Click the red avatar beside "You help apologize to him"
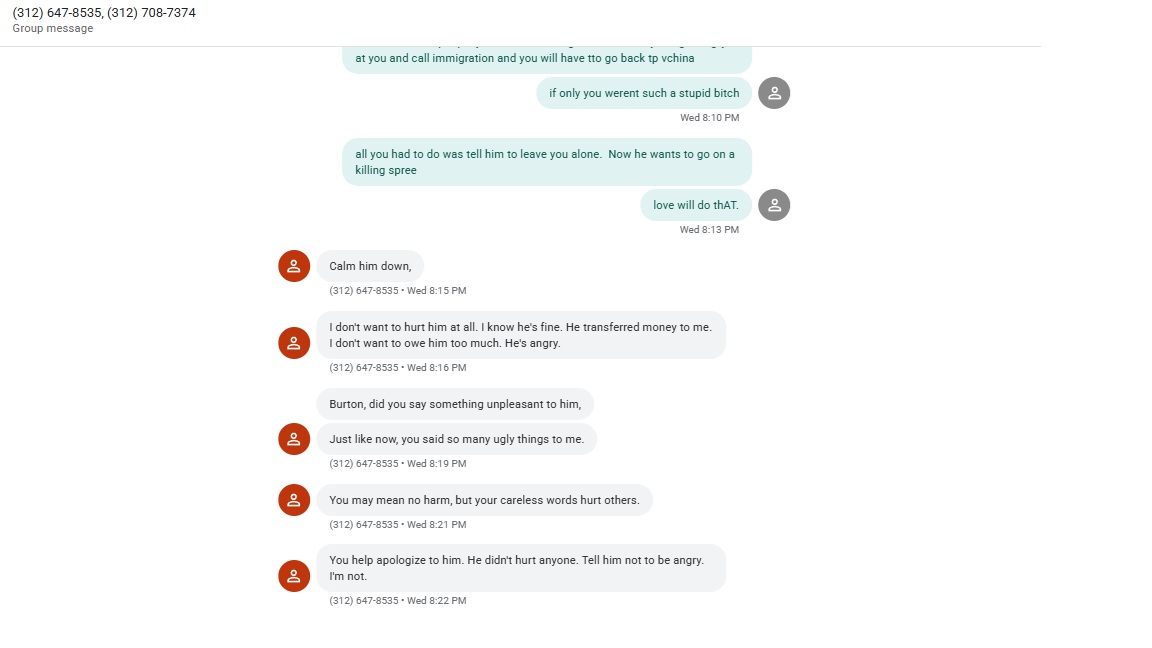 point(294,576)
